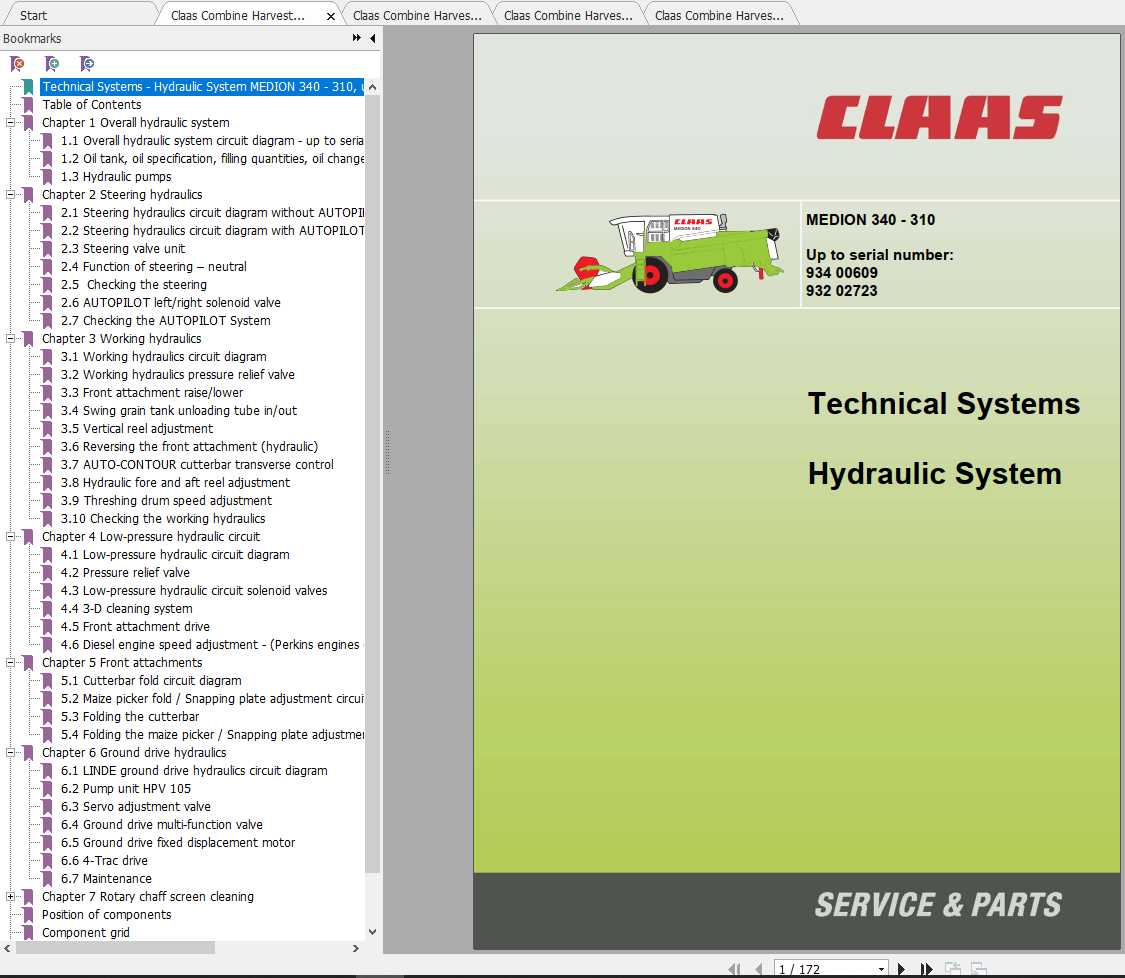Screen dimensions: 1125x978
Task: Click the next page arrow
Action: click(x=901, y=968)
